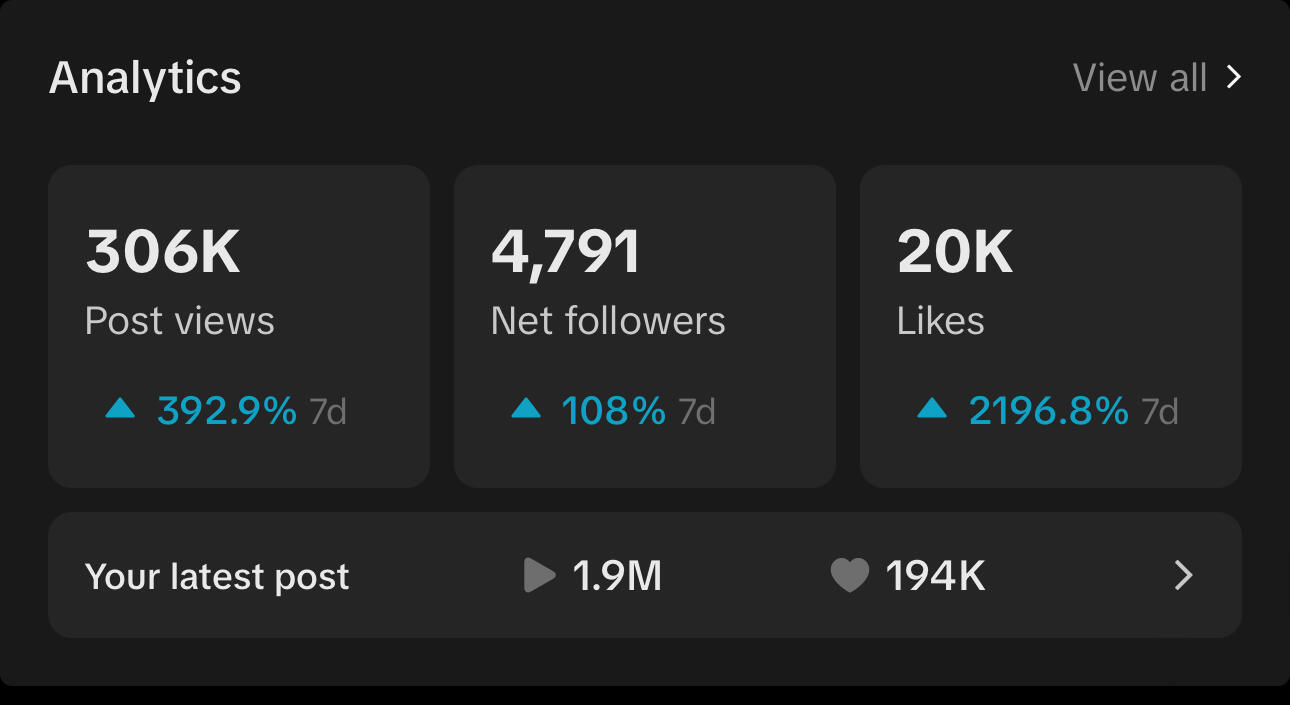Click the chevron next to View all
Image resolution: width=1290 pixels, height=705 pixels.
[x=1234, y=78]
